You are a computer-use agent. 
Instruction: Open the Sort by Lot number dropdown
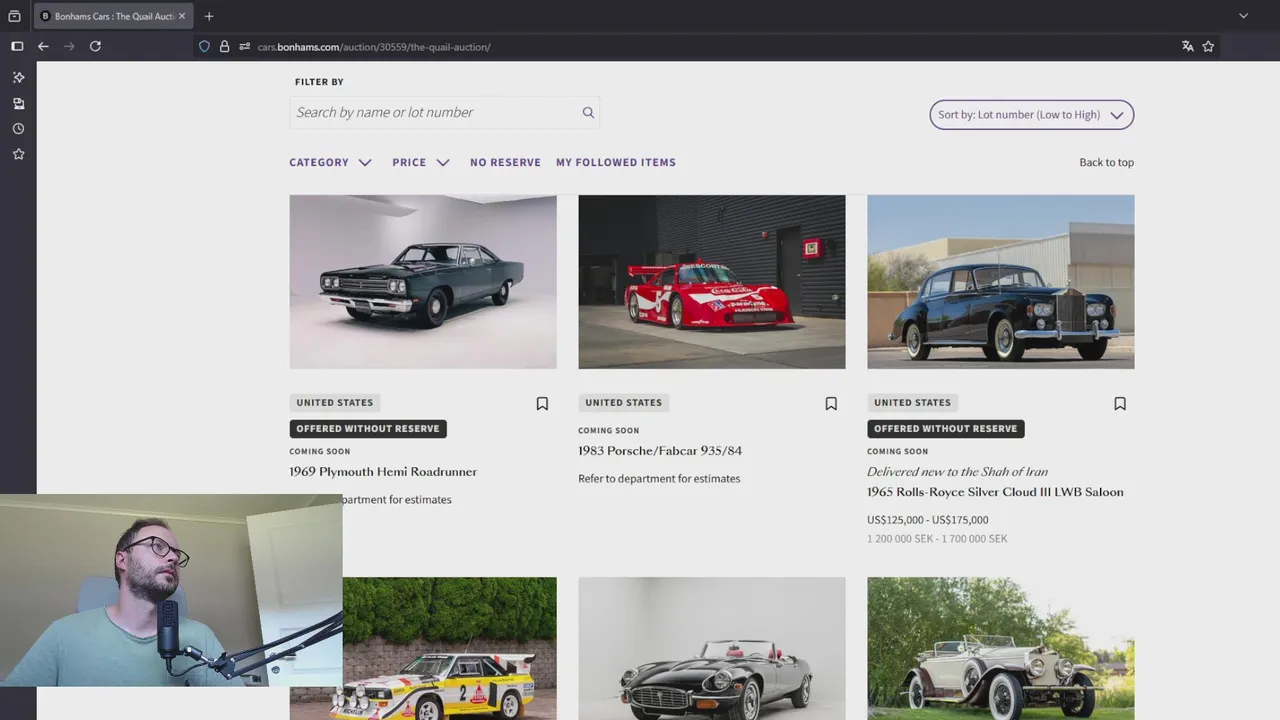tap(1031, 115)
